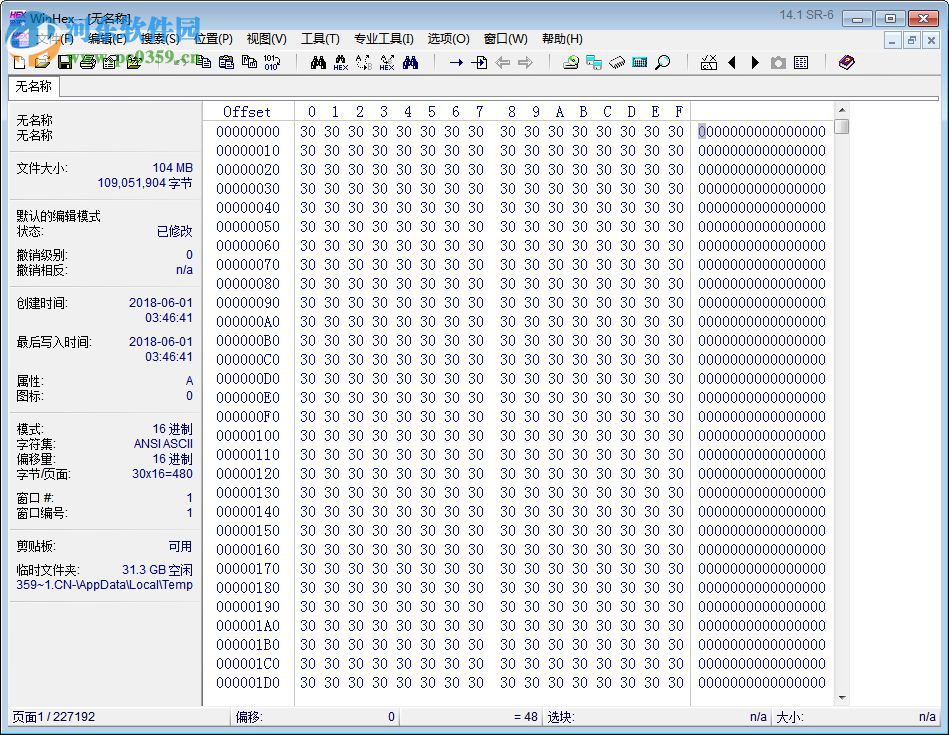The width and height of the screenshot is (949, 735).
Task: Click the Print icon in toolbar
Action: [x=87, y=62]
